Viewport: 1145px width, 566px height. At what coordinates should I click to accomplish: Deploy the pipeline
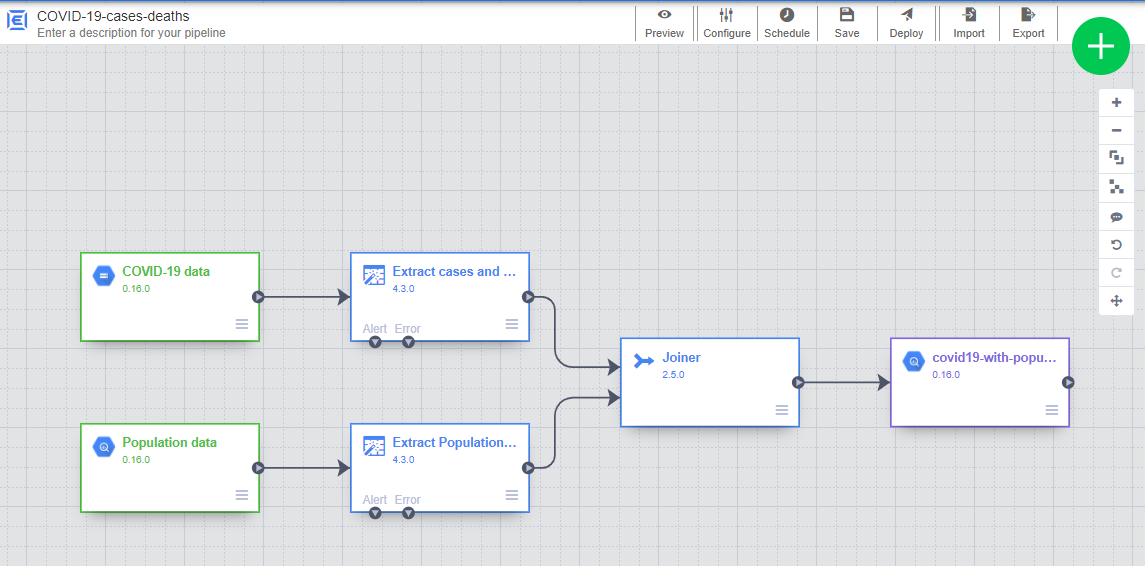906,23
